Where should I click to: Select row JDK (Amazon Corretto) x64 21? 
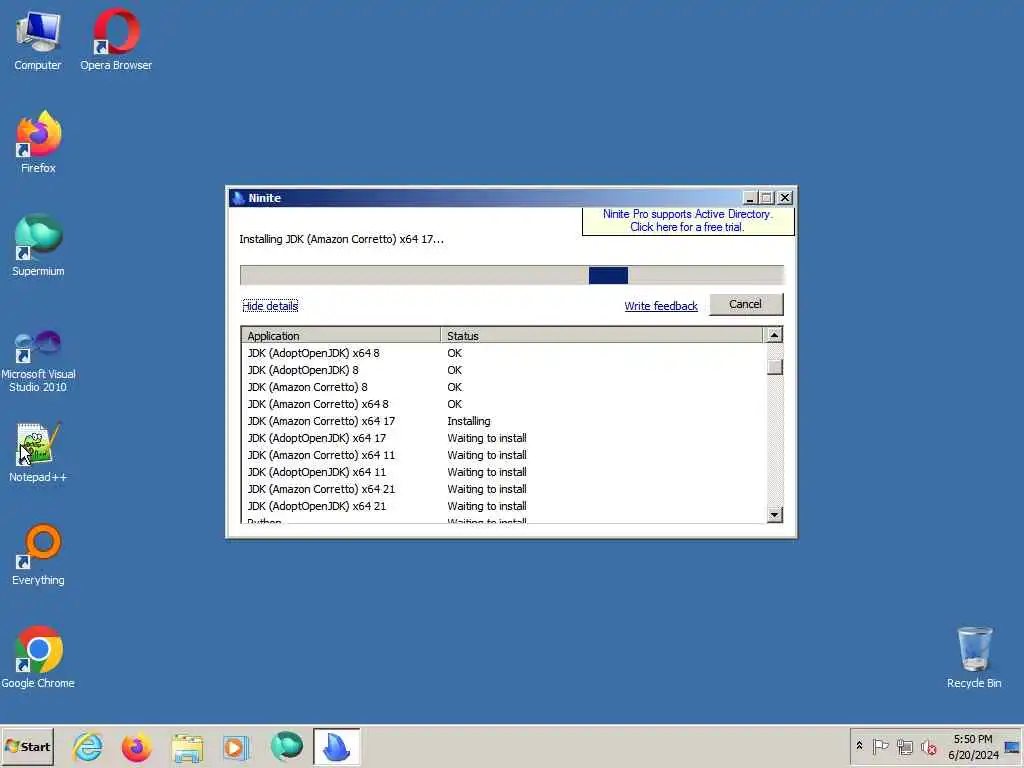[x=503, y=489]
